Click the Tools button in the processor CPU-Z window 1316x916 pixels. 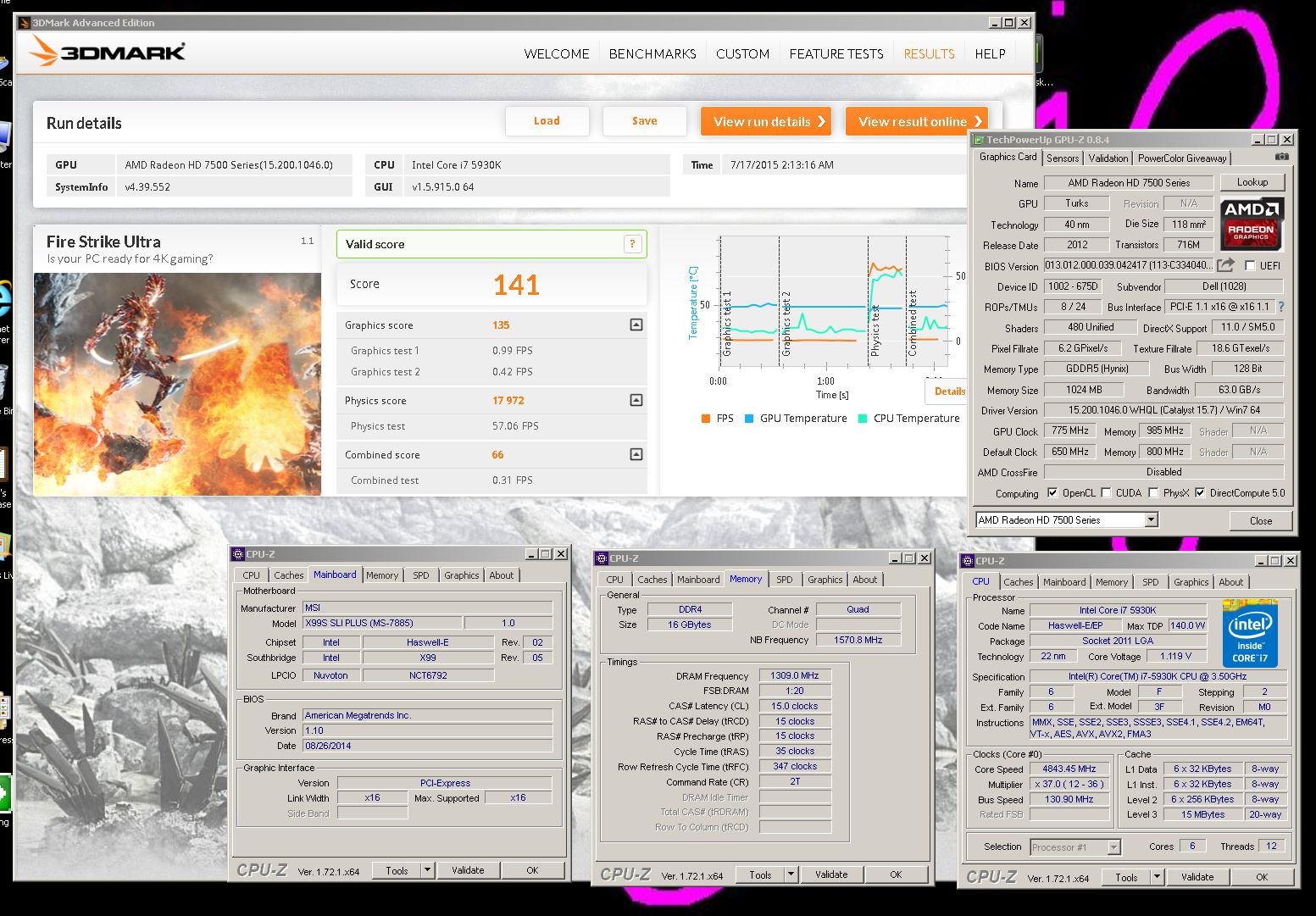tap(1126, 877)
